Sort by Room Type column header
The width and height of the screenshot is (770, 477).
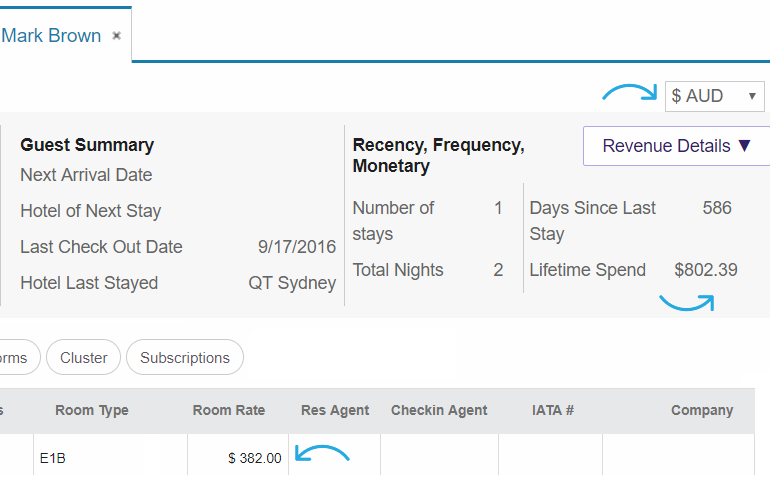[92, 410]
